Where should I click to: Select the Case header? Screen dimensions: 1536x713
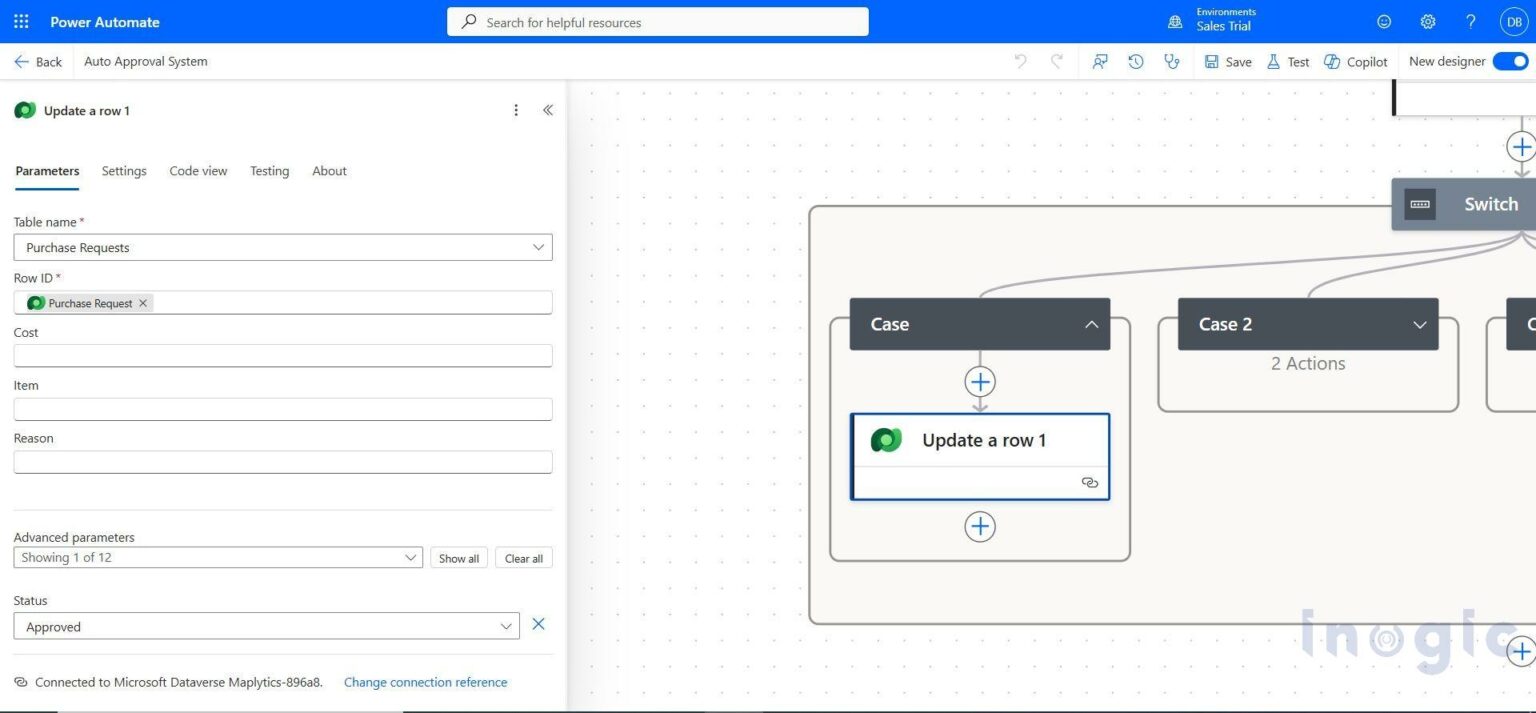tap(980, 324)
